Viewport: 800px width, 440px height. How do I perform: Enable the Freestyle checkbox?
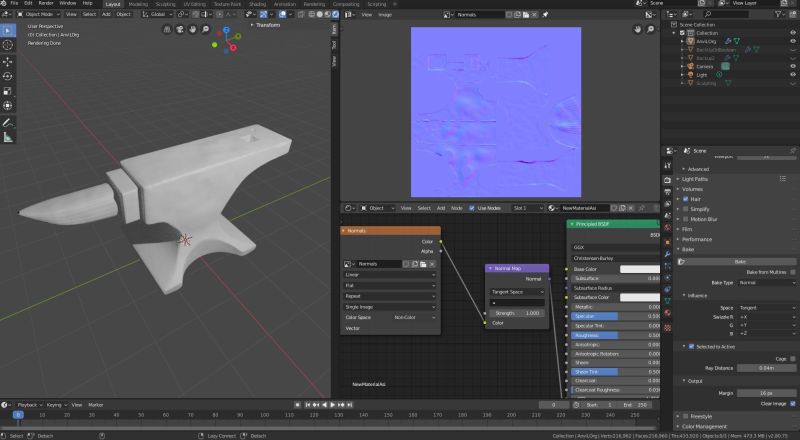(x=686, y=417)
